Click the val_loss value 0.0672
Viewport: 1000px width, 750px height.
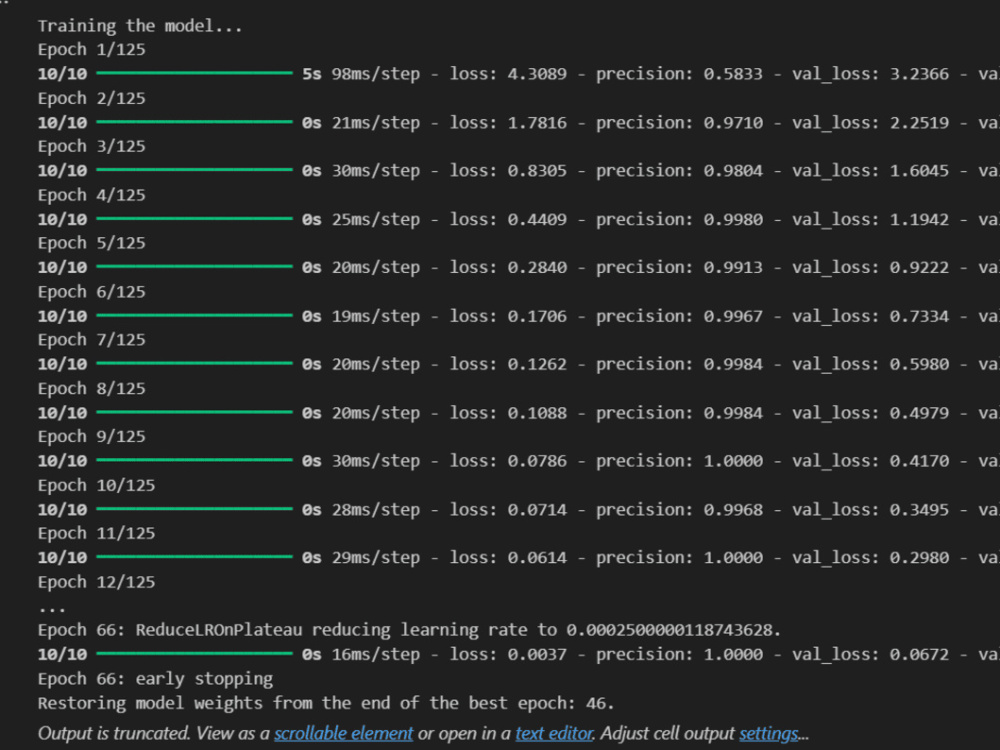[x=920, y=654]
